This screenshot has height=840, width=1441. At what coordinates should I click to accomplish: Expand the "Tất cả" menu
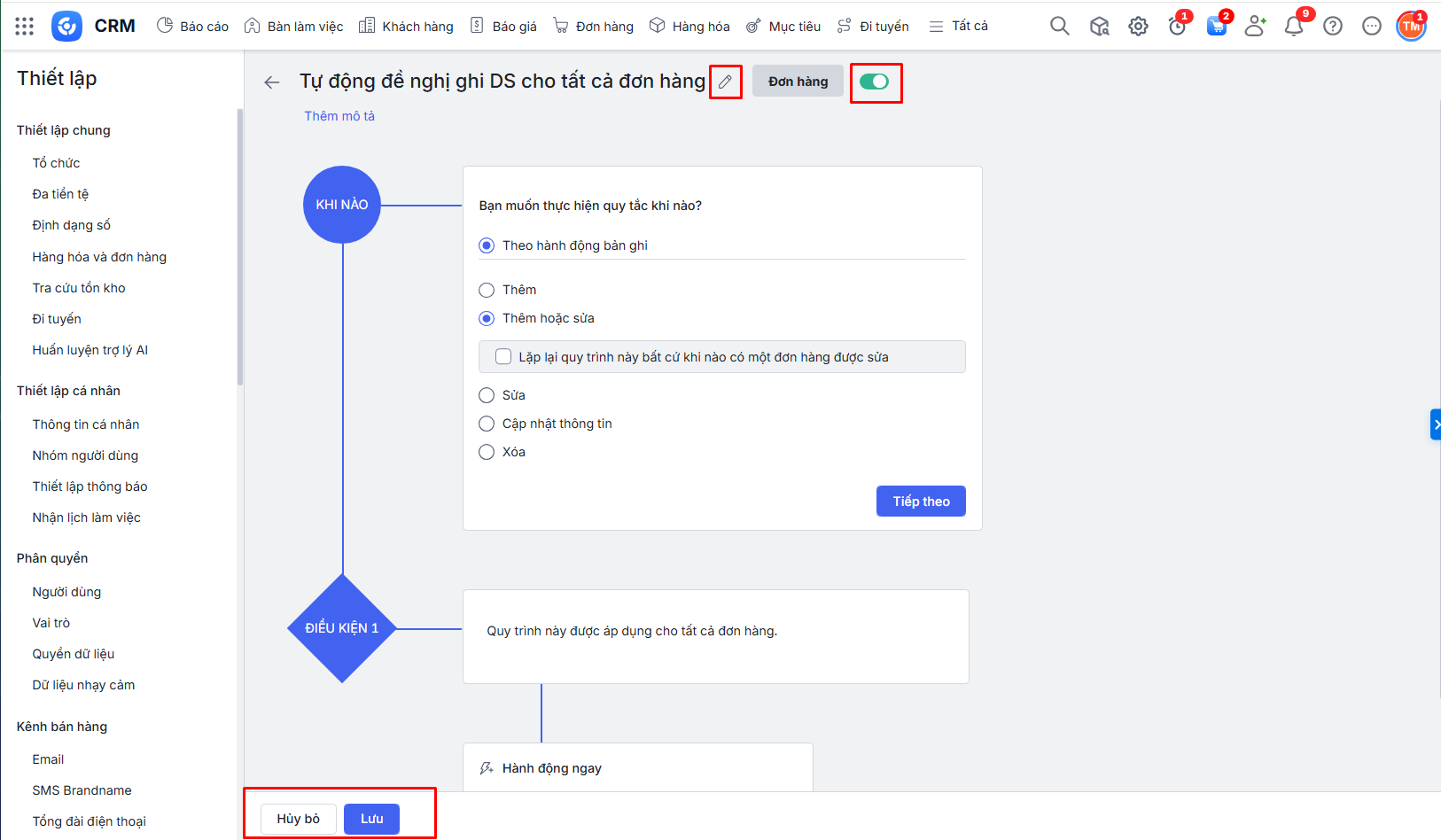click(x=958, y=27)
